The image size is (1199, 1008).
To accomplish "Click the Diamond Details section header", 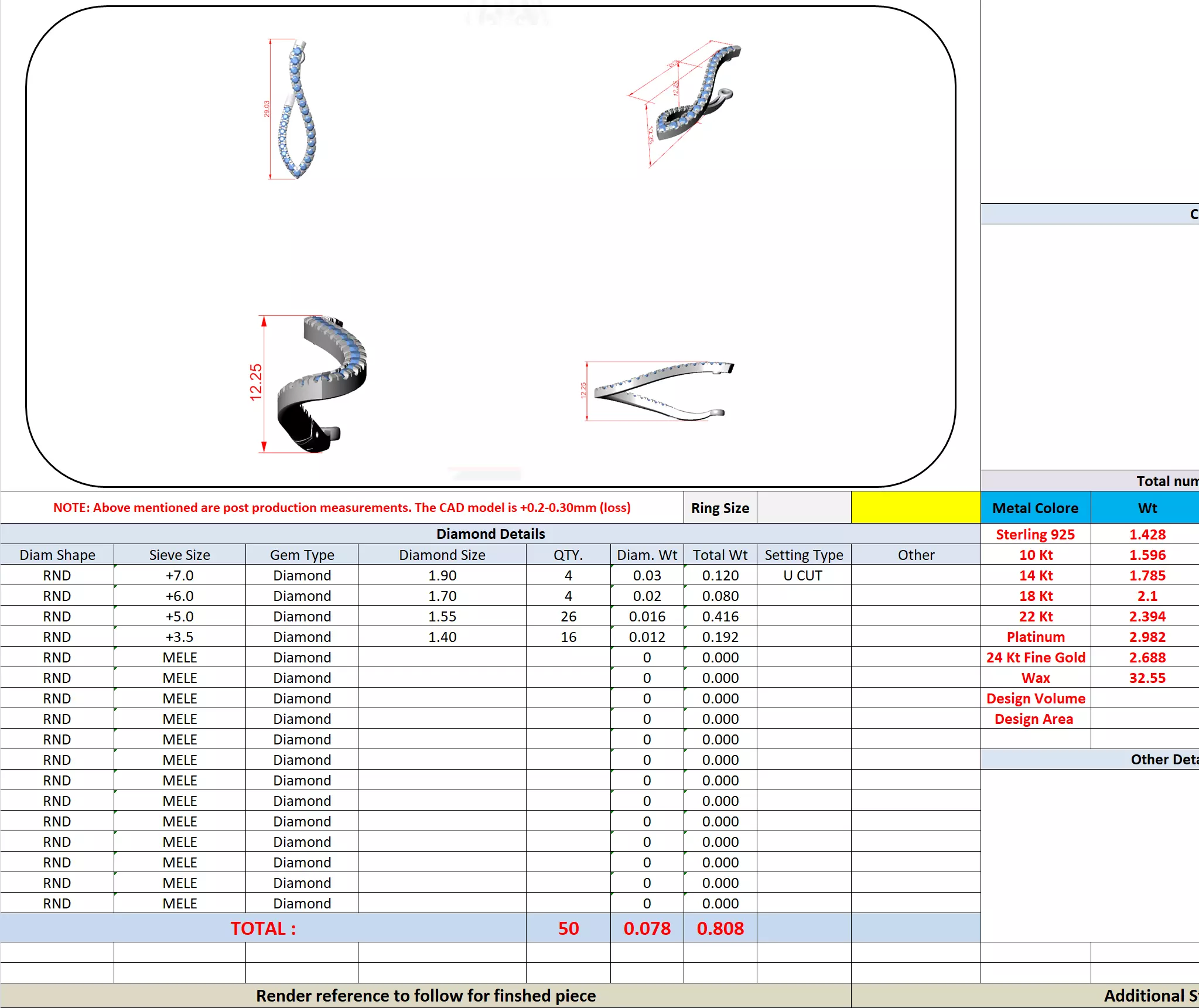I will pyautogui.click(x=490, y=534).
